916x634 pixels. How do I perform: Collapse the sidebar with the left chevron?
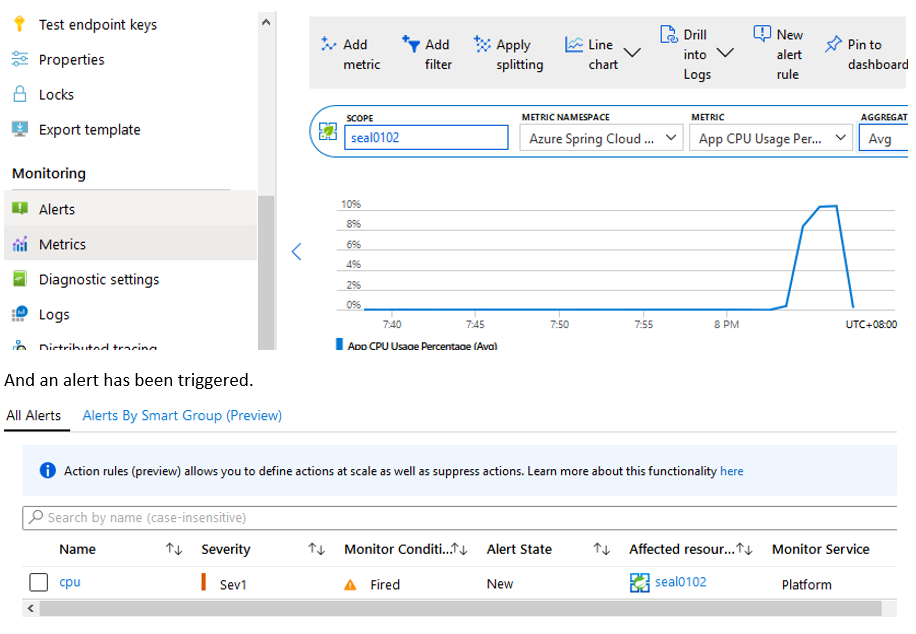297,252
